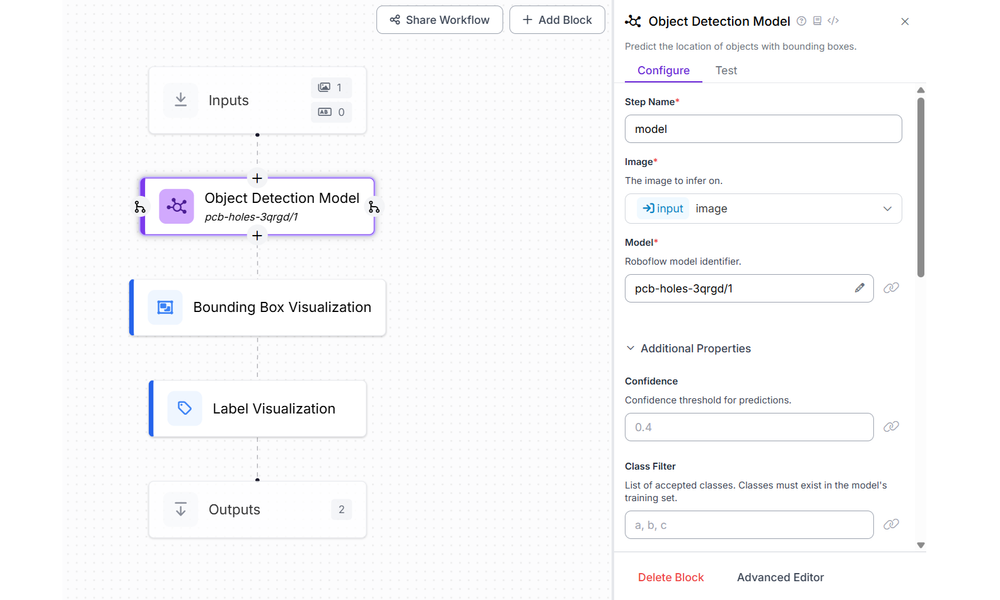This screenshot has height=600, width=1000.
Task: Collapse the Additional Properties section
Action: click(x=630, y=348)
